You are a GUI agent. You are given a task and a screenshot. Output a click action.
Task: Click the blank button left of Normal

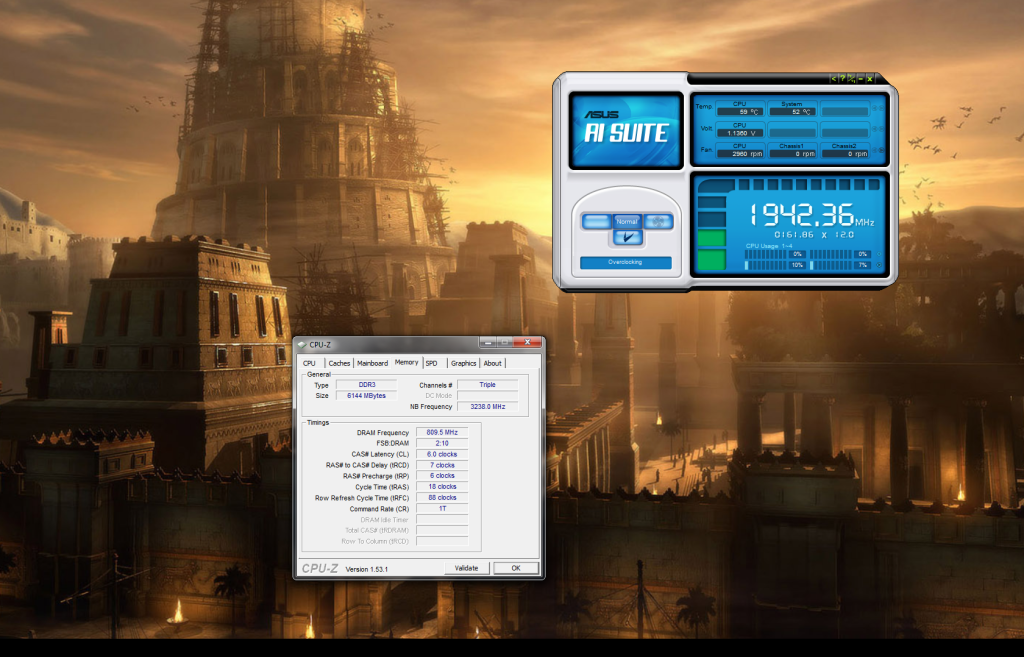pos(596,221)
